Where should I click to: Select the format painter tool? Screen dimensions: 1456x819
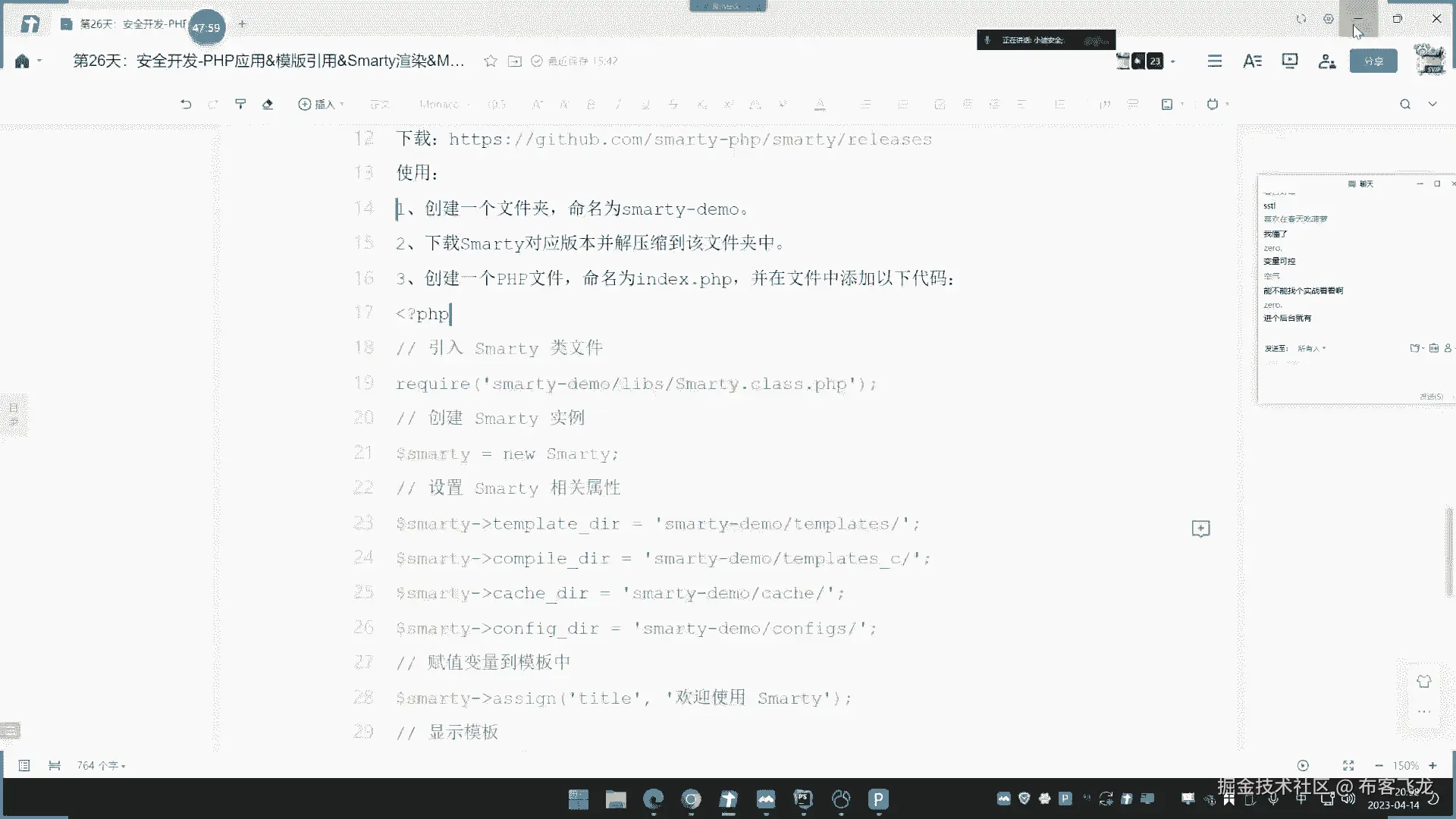[x=240, y=104]
